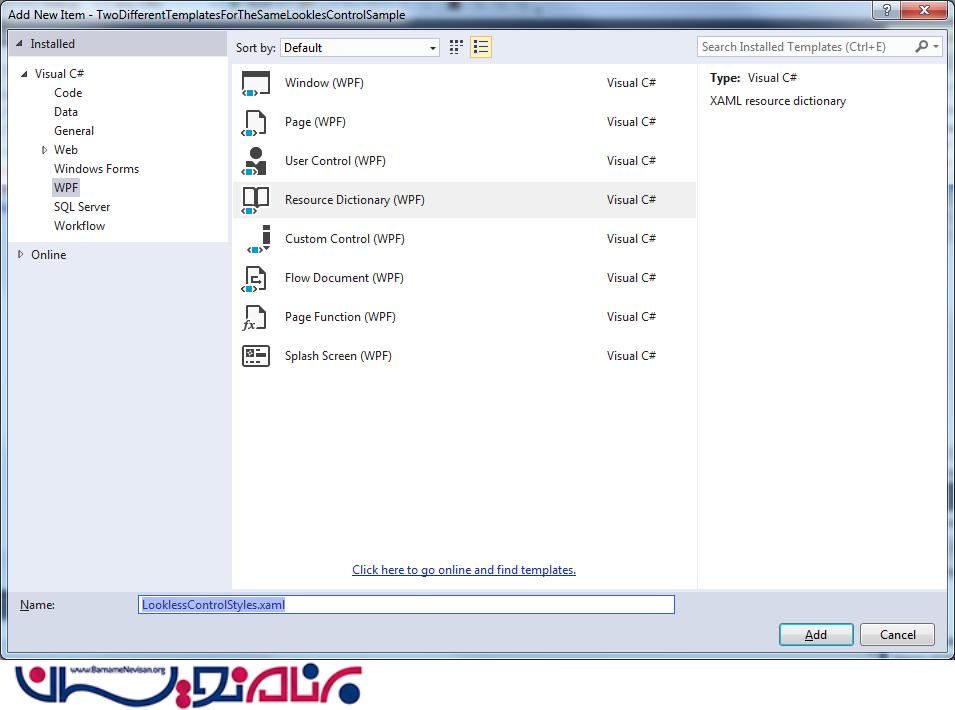Click the Resource Dictionary (WPF) book icon
This screenshot has height=710, width=955.
pyautogui.click(x=256, y=200)
